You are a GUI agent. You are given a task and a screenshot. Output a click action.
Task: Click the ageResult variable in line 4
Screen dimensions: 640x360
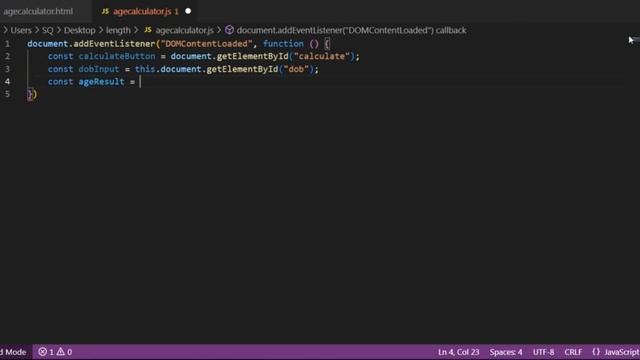102,82
